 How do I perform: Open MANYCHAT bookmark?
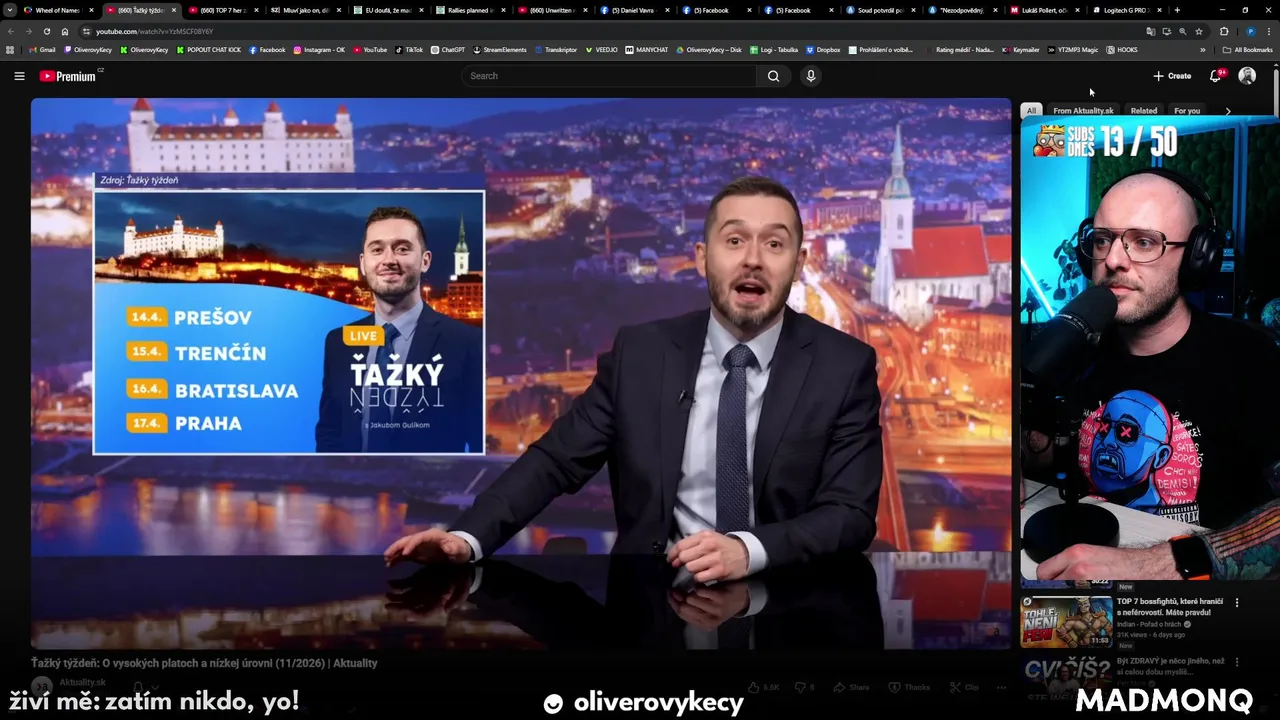646,50
